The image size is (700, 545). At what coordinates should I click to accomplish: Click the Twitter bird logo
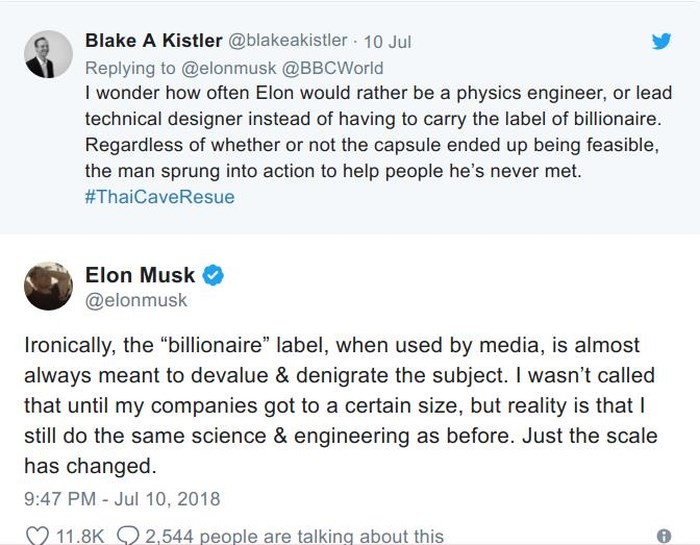coord(662,41)
